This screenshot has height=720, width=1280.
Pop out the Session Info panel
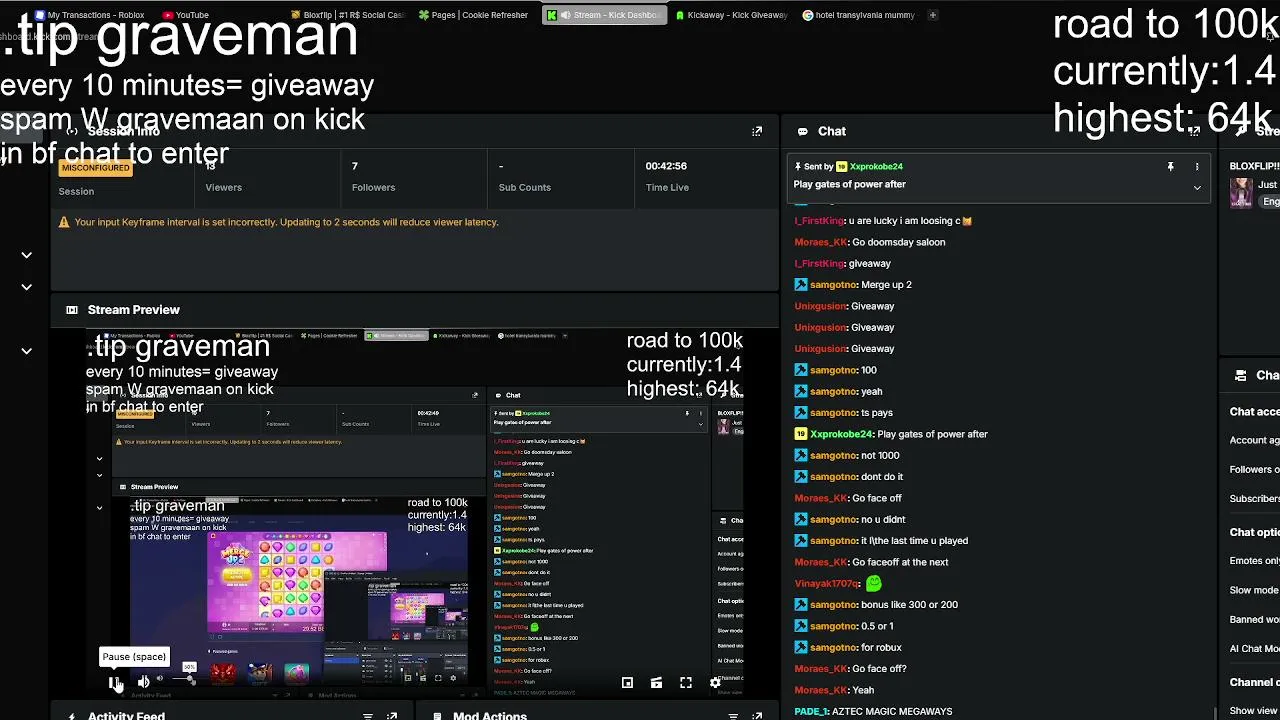pyautogui.click(x=757, y=131)
